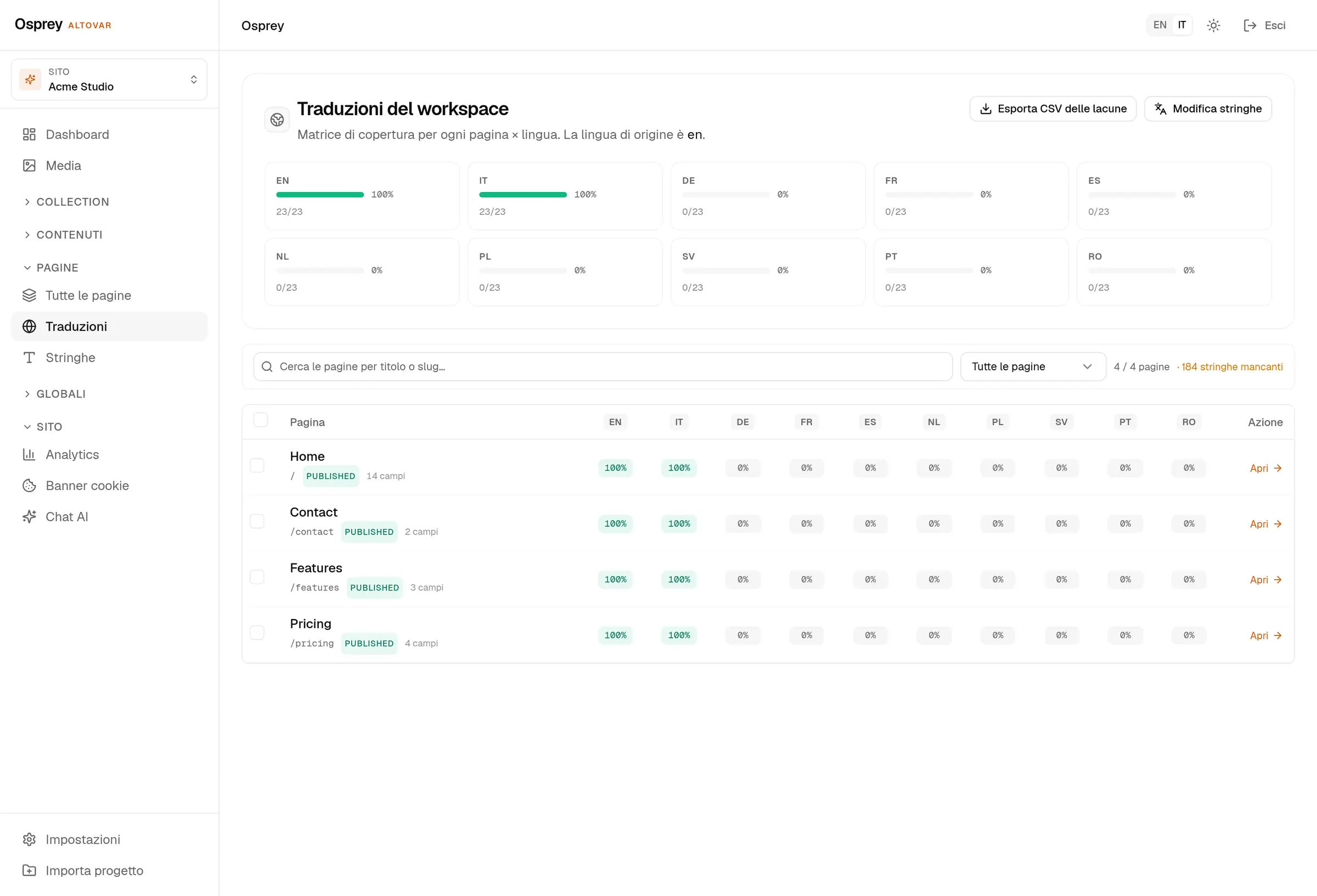Click the IT coverage progress bar
Viewport: 1317px width, 896px height.
[x=522, y=195]
